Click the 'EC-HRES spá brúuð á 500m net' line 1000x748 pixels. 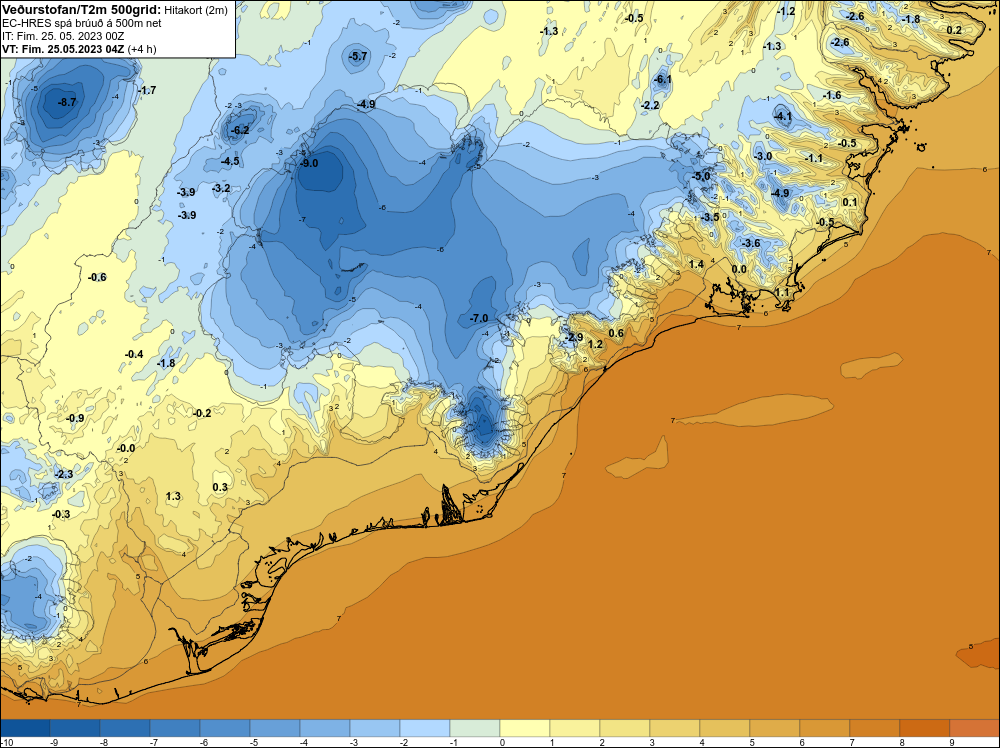click(82, 23)
